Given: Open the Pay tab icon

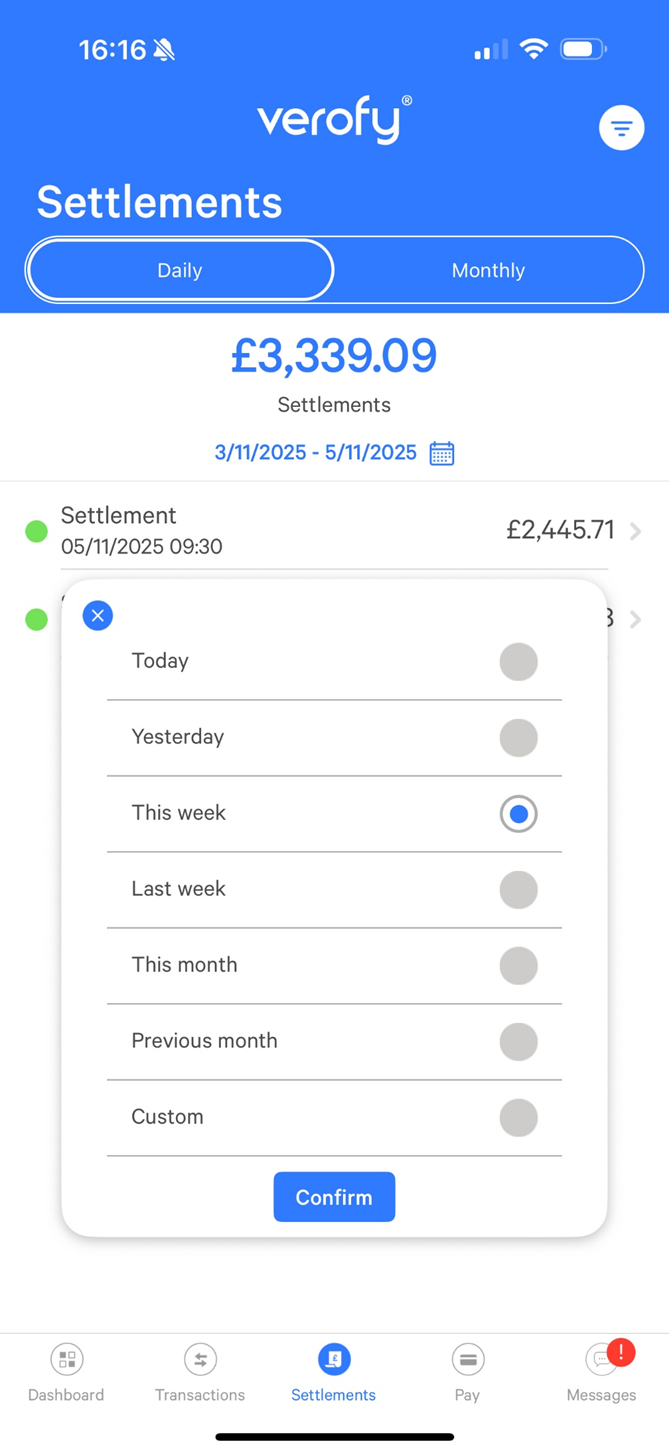Looking at the screenshot, I should click(467, 1360).
